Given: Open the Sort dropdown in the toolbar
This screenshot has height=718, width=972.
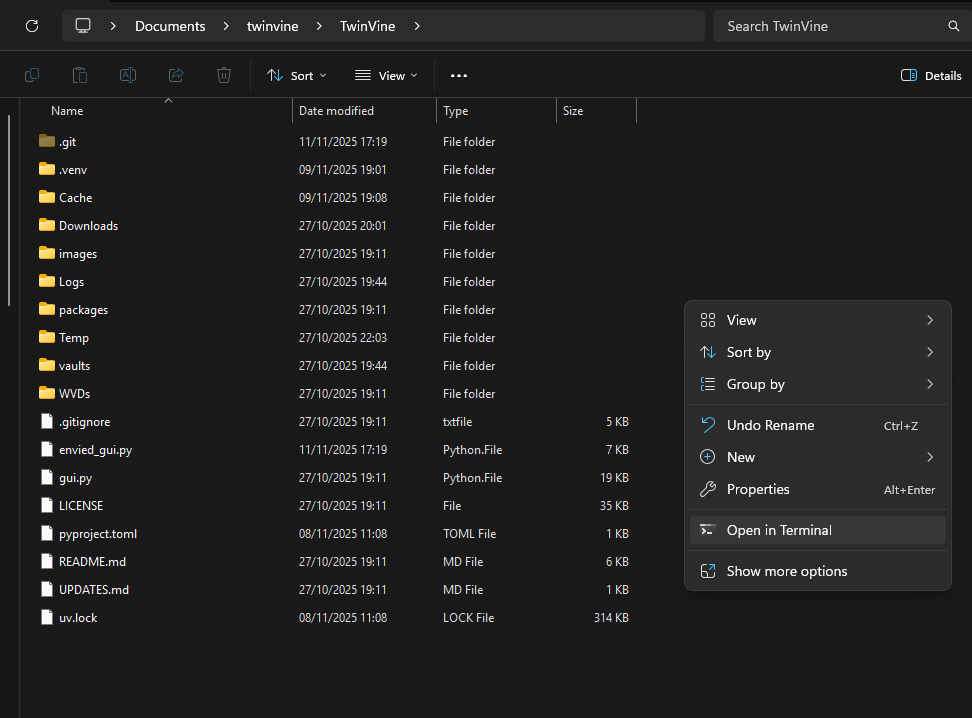Looking at the screenshot, I should click(296, 75).
